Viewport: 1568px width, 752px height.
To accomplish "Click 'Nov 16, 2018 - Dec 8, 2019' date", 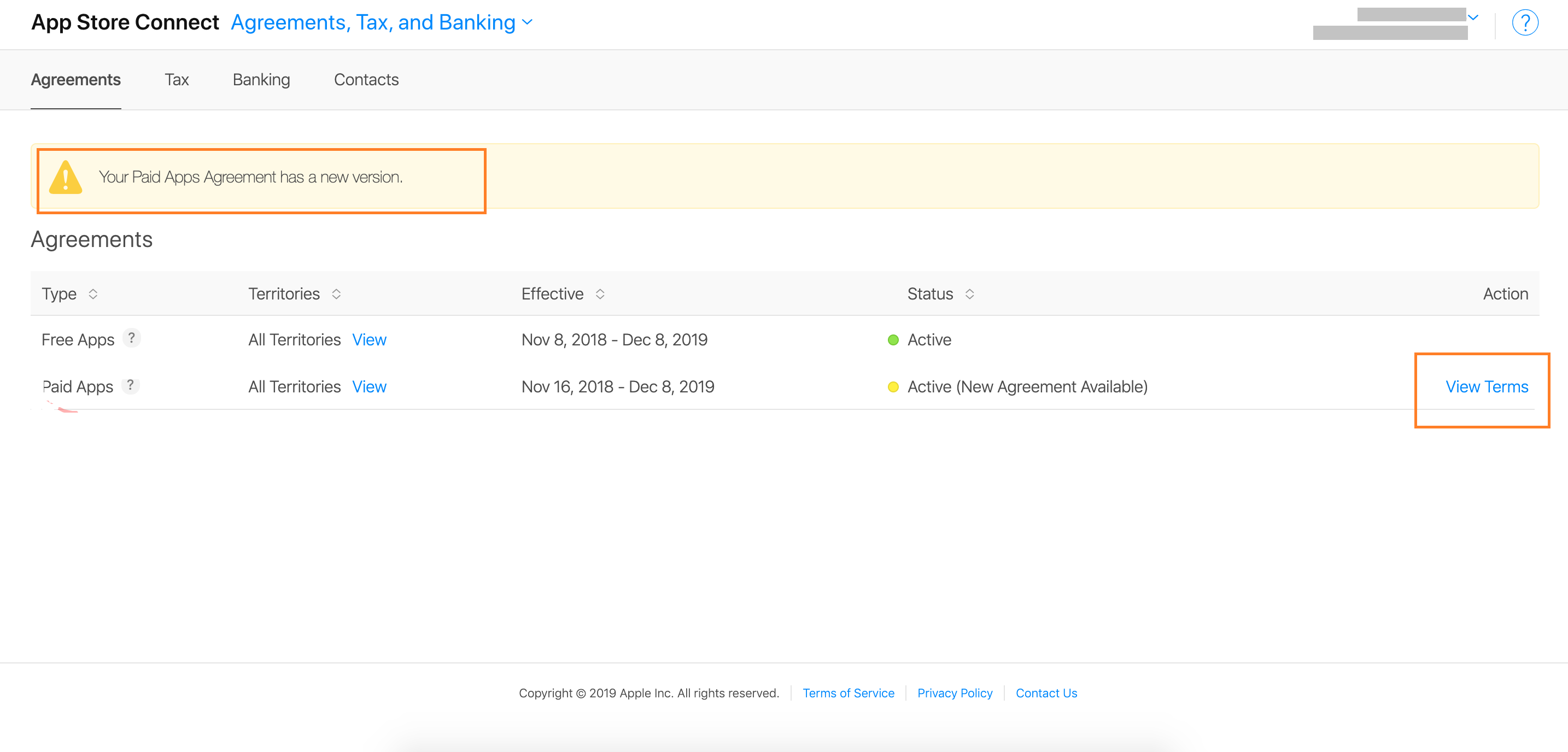I will pyautogui.click(x=618, y=387).
